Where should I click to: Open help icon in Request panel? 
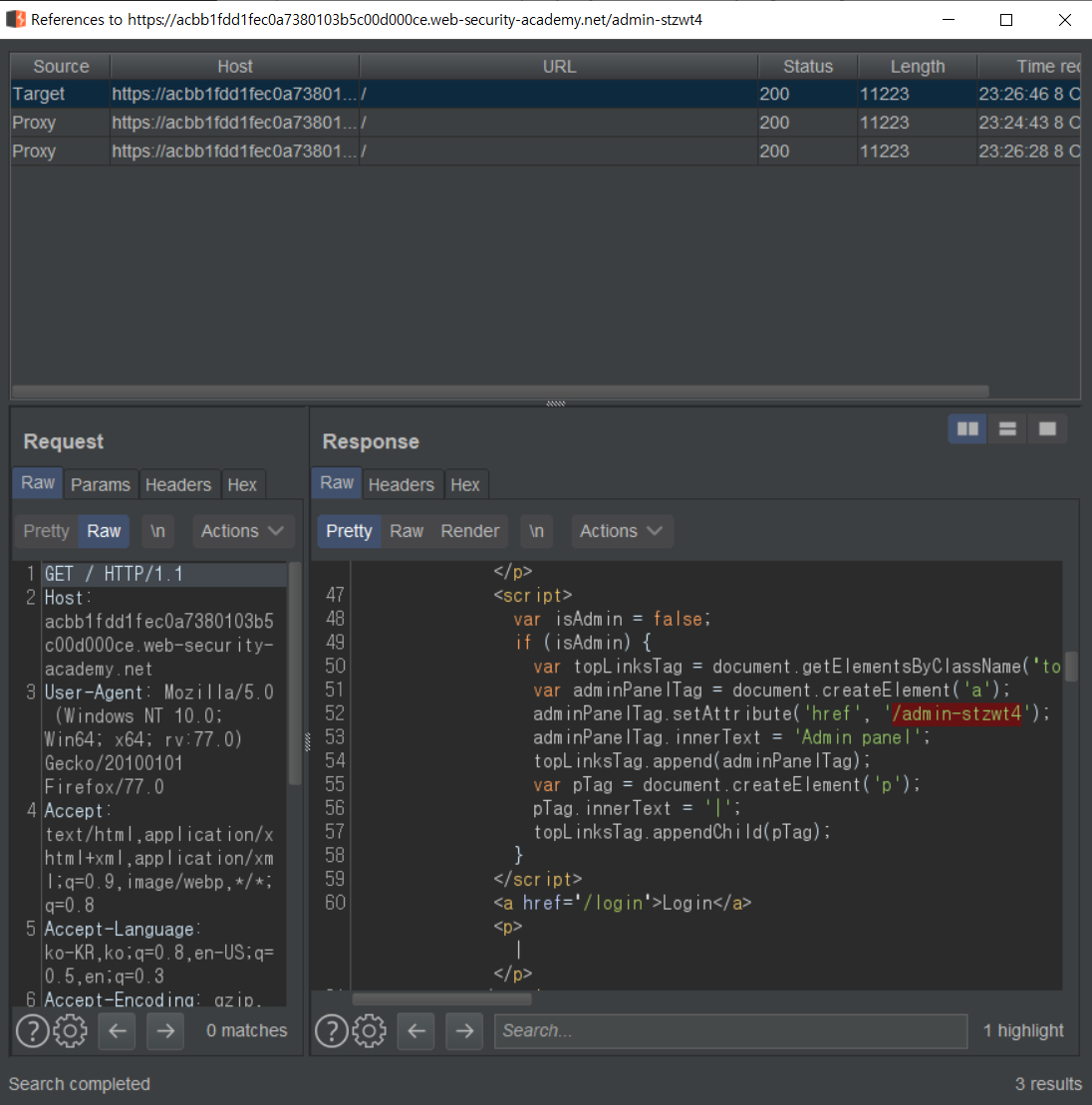(x=32, y=1030)
